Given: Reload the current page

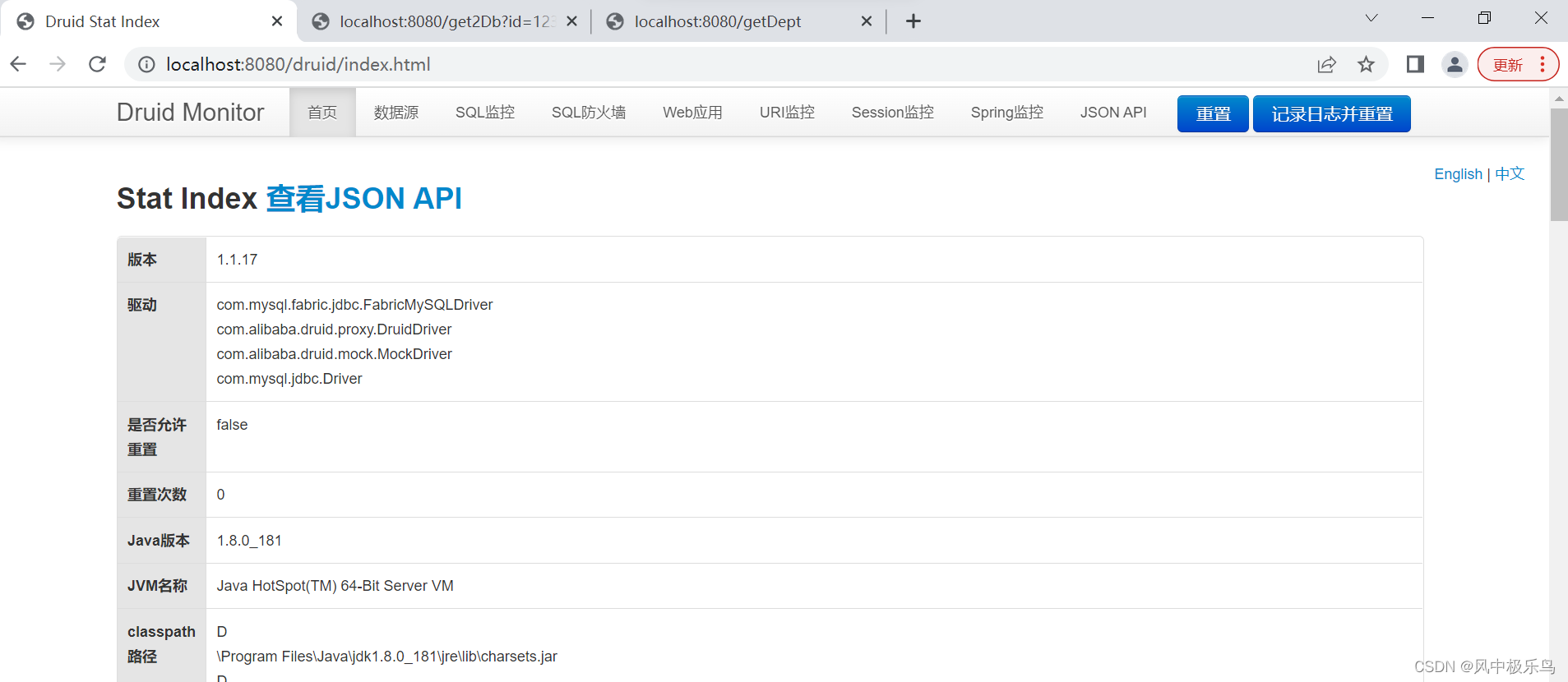Looking at the screenshot, I should point(97,64).
